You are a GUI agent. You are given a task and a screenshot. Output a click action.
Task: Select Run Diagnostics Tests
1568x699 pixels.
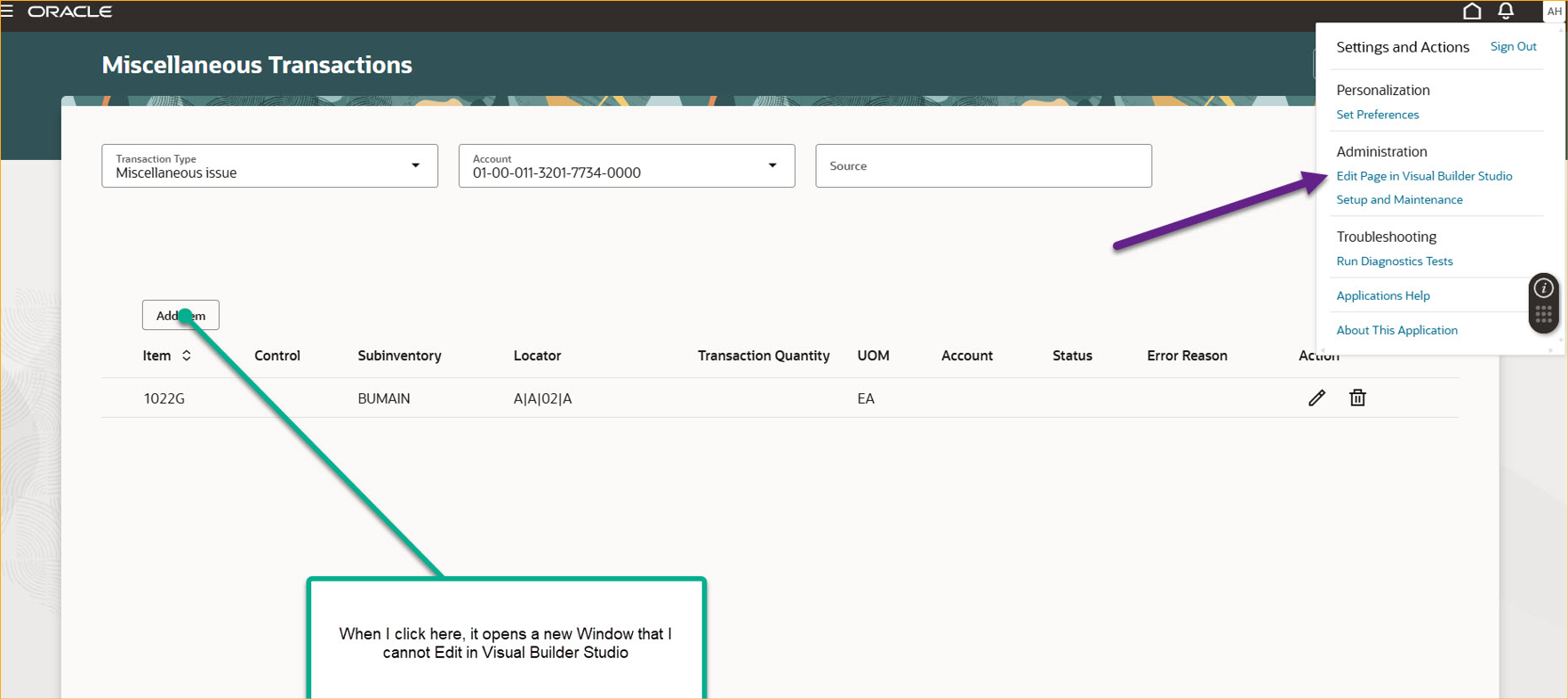click(1394, 261)
